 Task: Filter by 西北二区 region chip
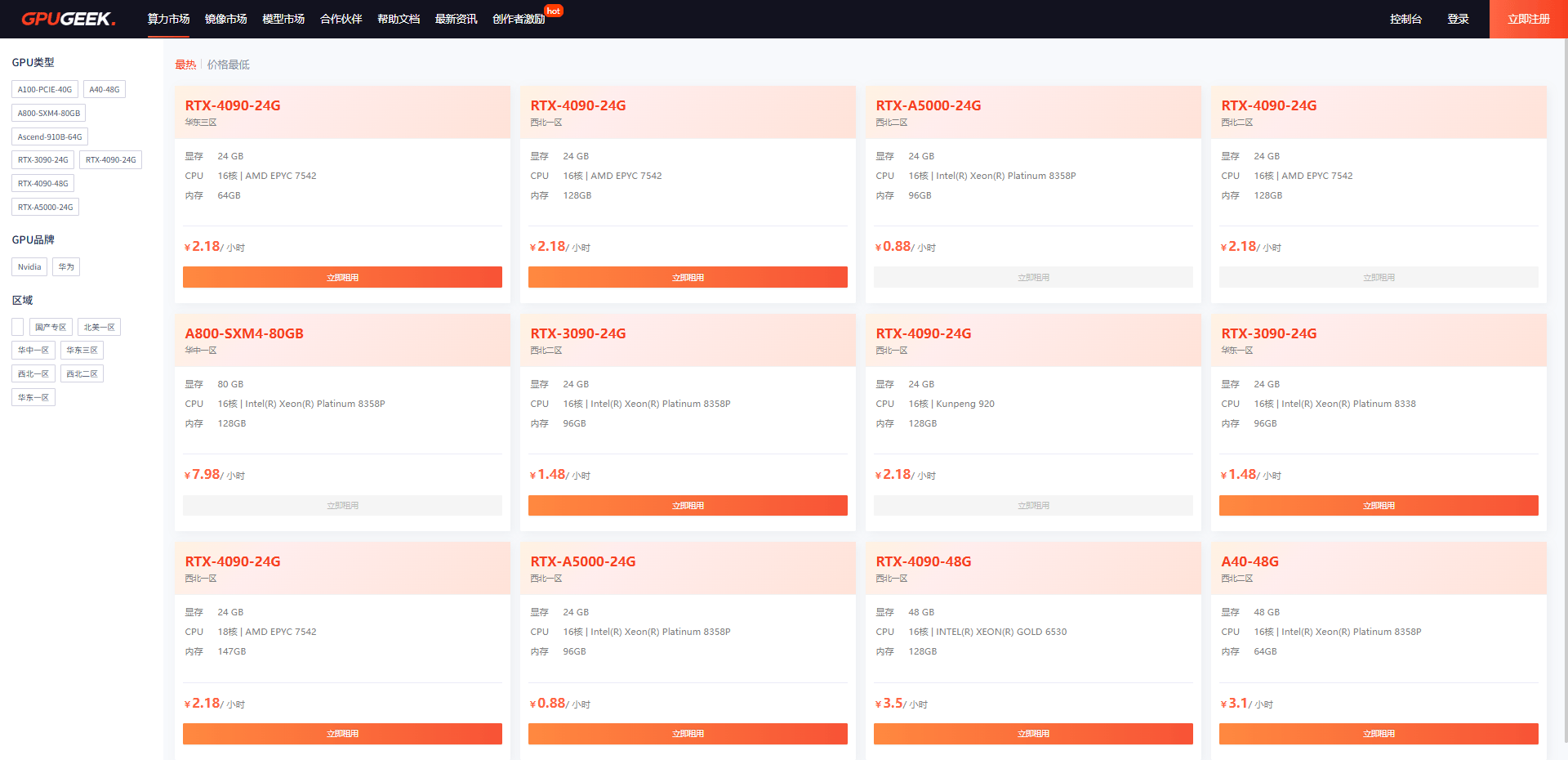tap(82, 374)
